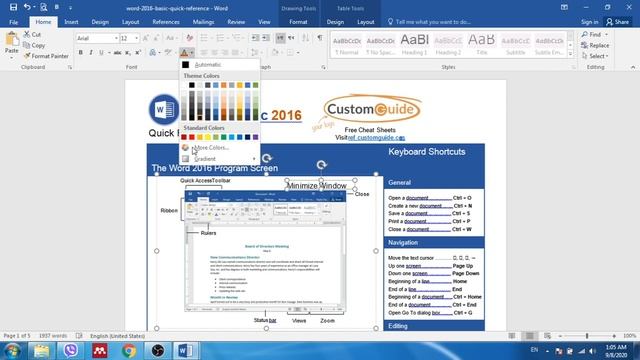Open Text Effects and Typography
Screen dimensions: 640x360
[153, 52]
